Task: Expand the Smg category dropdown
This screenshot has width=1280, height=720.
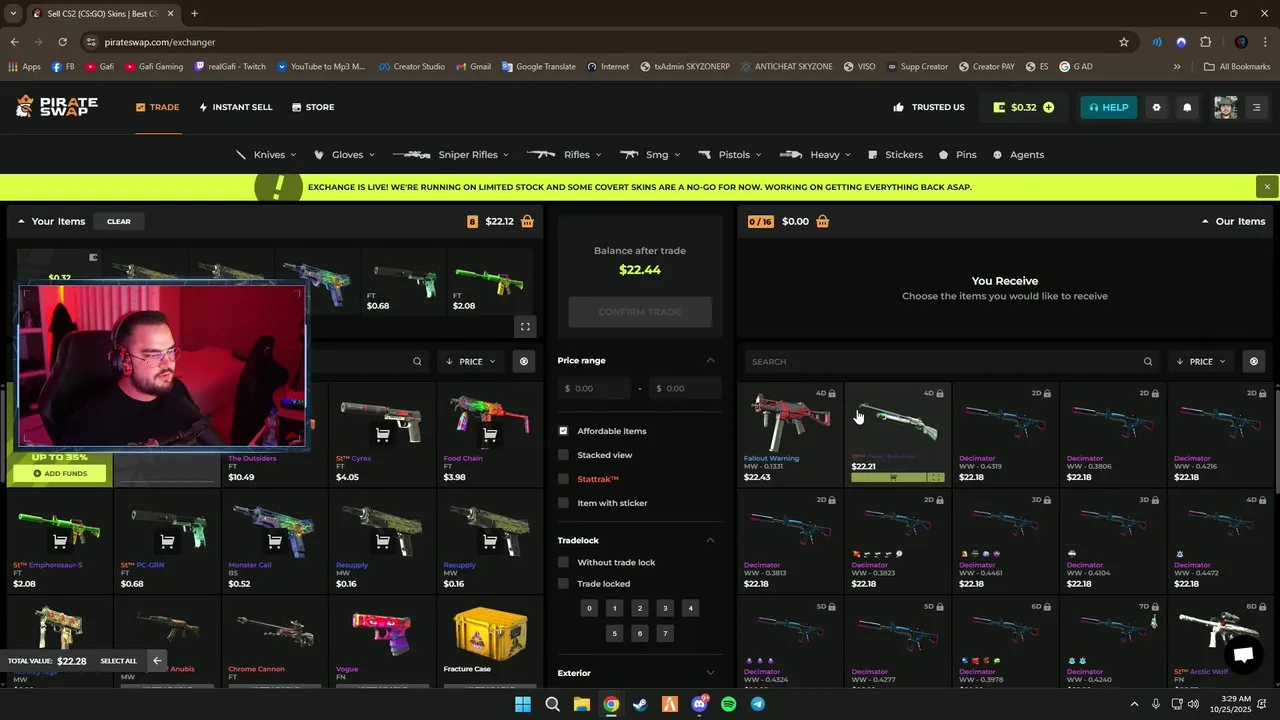Action: point(651,155)
